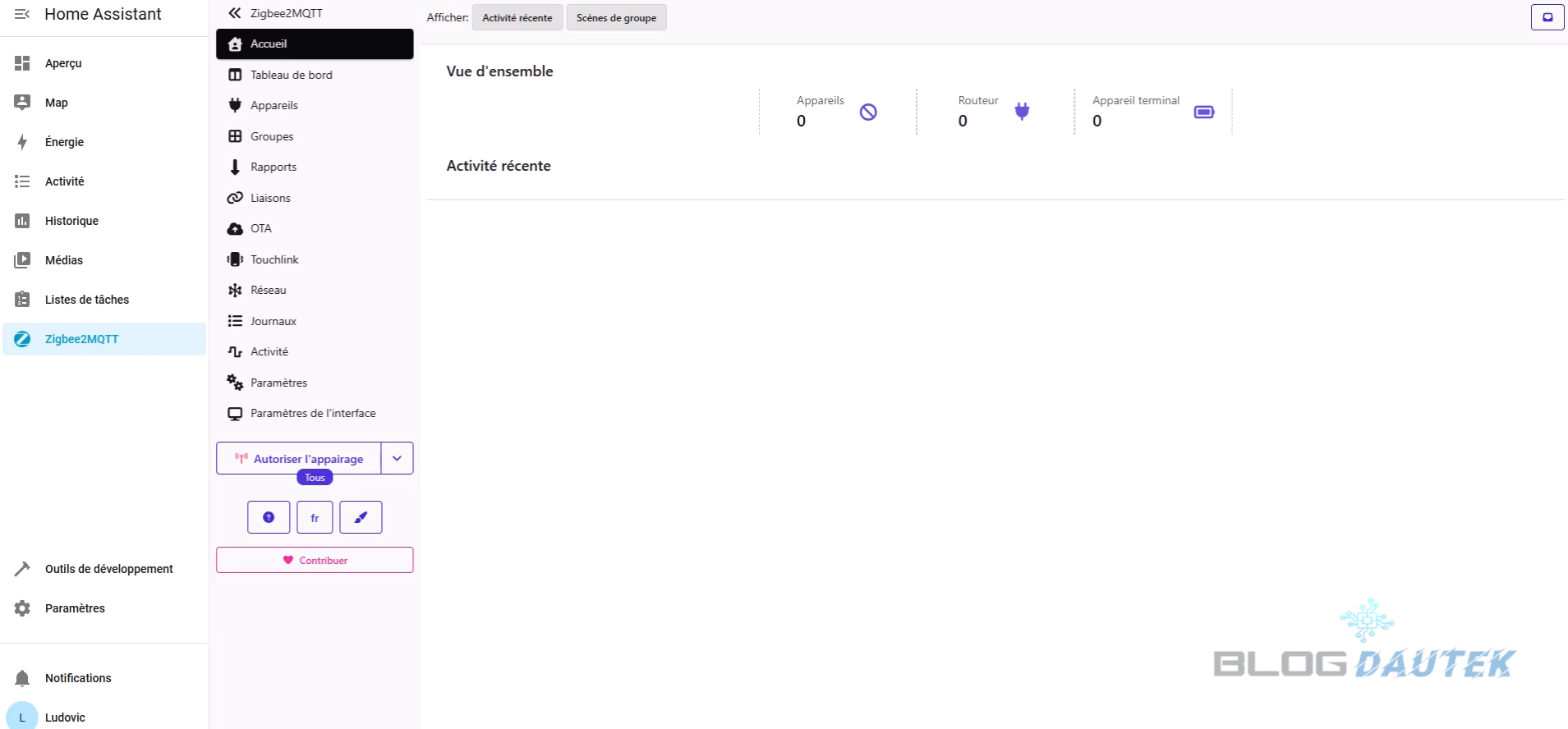Image resolution: width=1568 pixels, height=729 pixels.
Task: Click Autoriser l'appairage button
Action: 299,458
